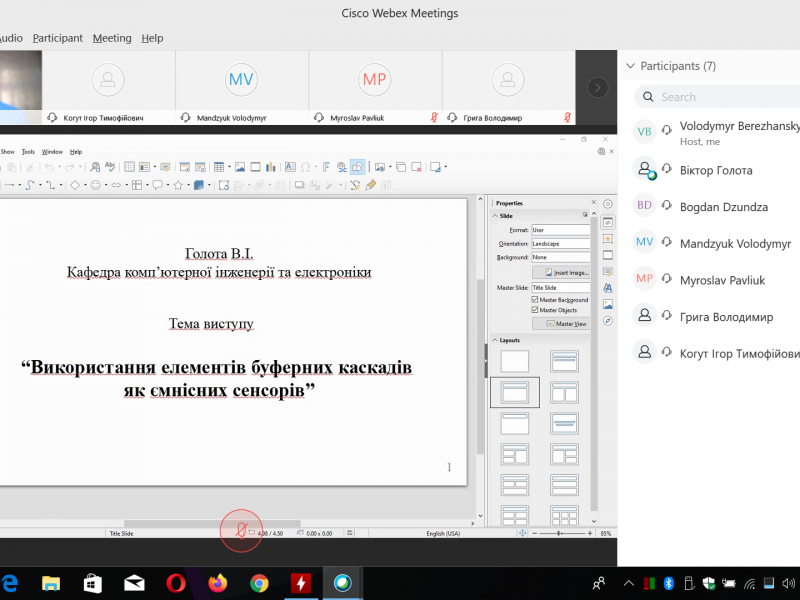Click the sidebar settings gear icon
The image size is (800, 600).
608,204
